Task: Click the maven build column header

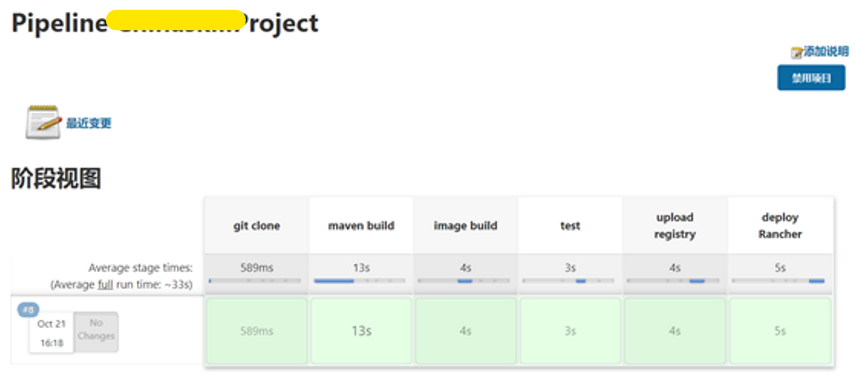Action: pyautogui.click(x=361, y=225)
